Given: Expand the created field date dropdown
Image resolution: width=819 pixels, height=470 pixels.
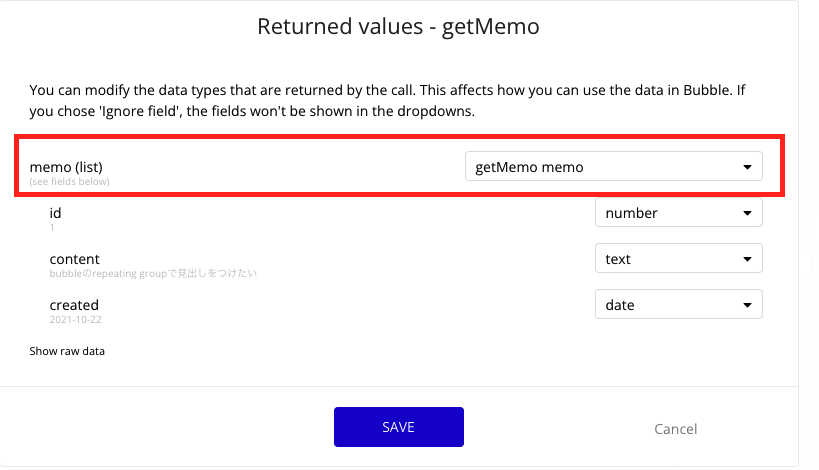Looking at the screenshot, I should 677,305.
